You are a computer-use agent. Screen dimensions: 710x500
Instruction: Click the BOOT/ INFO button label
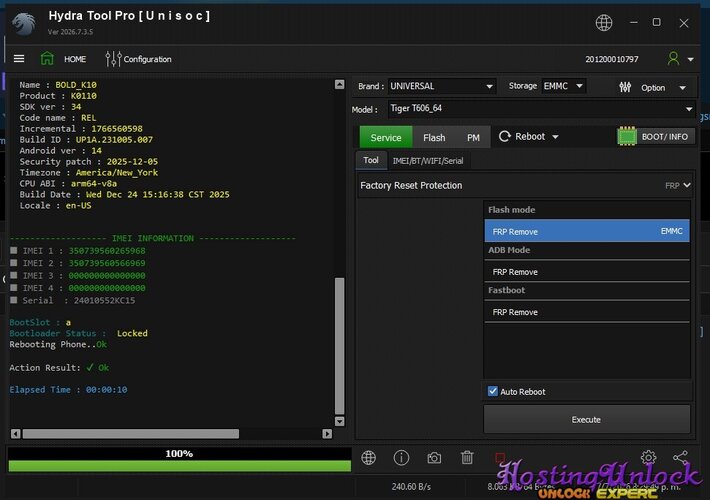664,137
